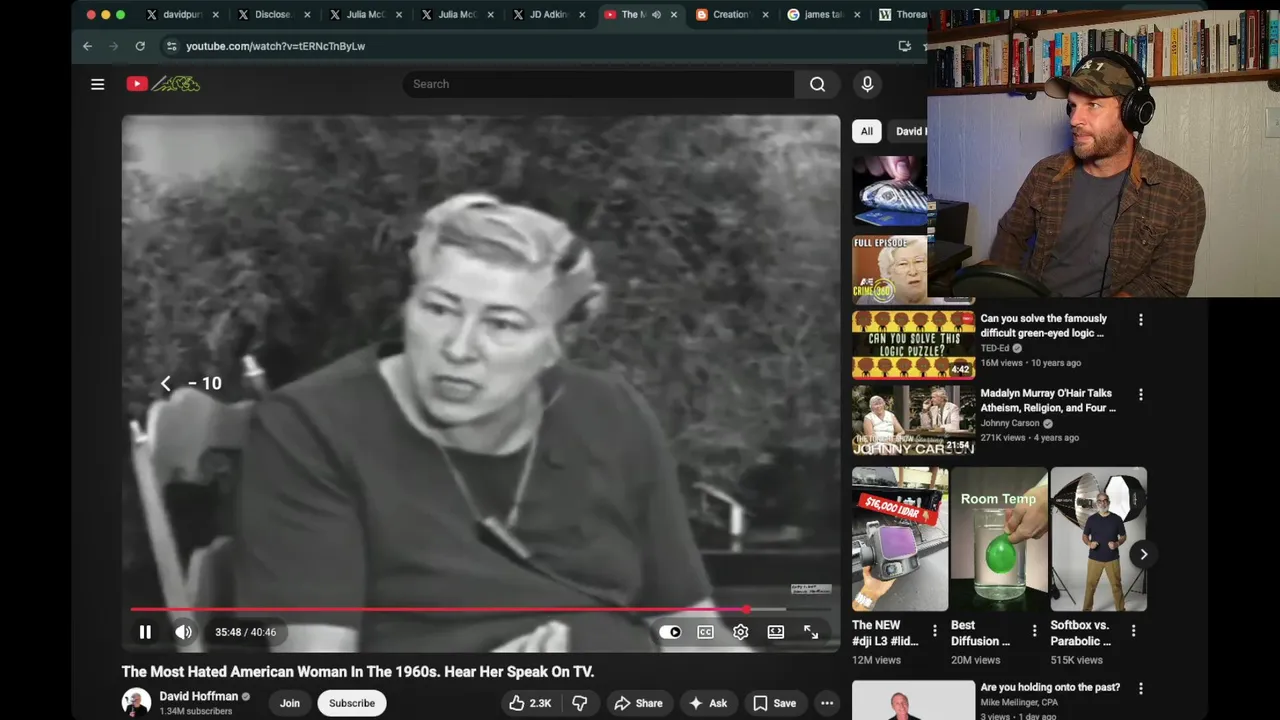This screenshot has width=1280, height=720.
Task: Open options for The NEW #dji short
Action: 935,631
